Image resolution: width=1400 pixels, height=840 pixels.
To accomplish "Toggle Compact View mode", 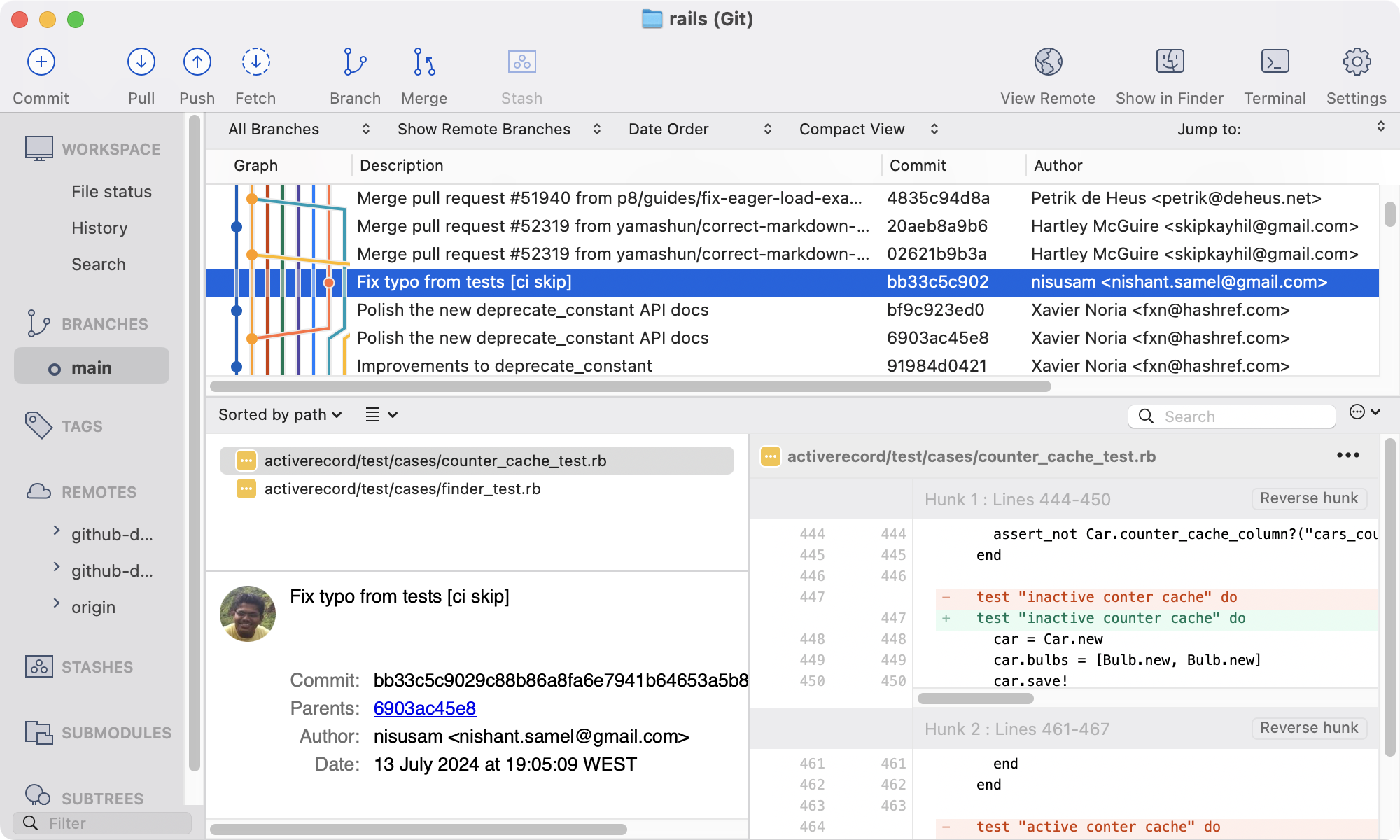I will click(866, 129).
